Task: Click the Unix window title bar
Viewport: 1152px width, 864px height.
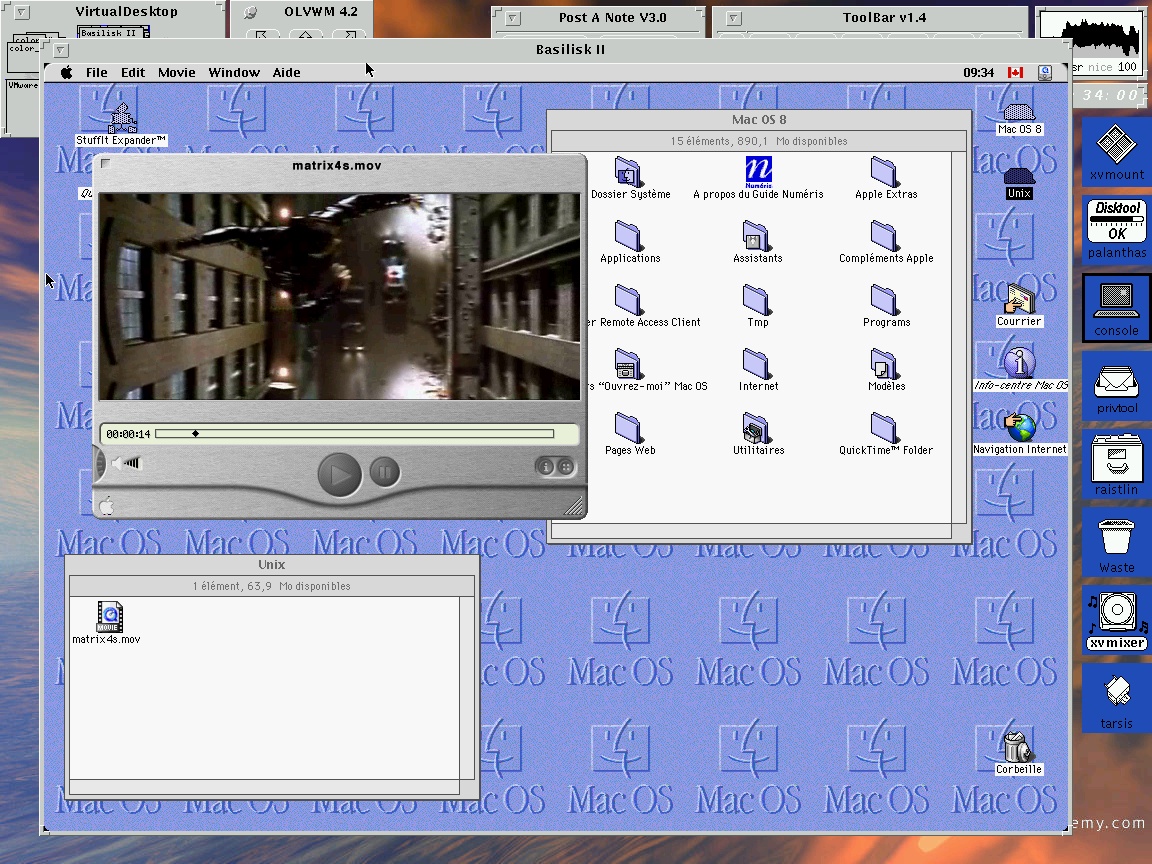Action: click(x=271, y=564)
